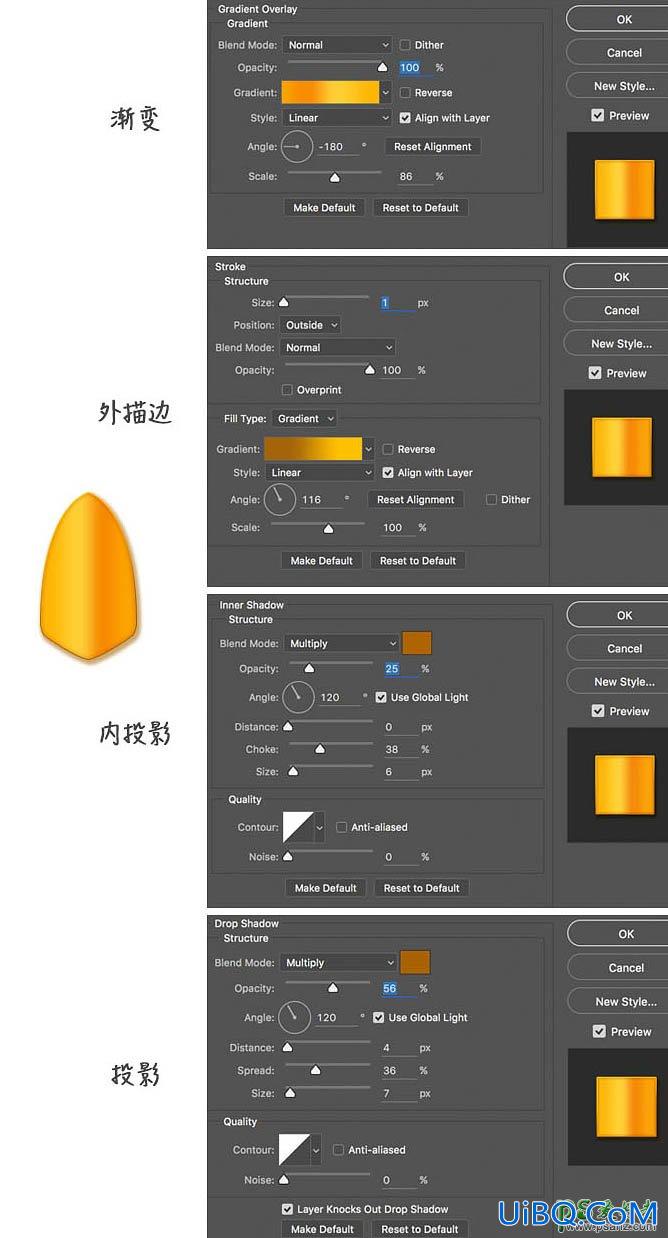
Task: Open the Gradient Overlay gradient picker arrow
Action: [x=386, y=93]
